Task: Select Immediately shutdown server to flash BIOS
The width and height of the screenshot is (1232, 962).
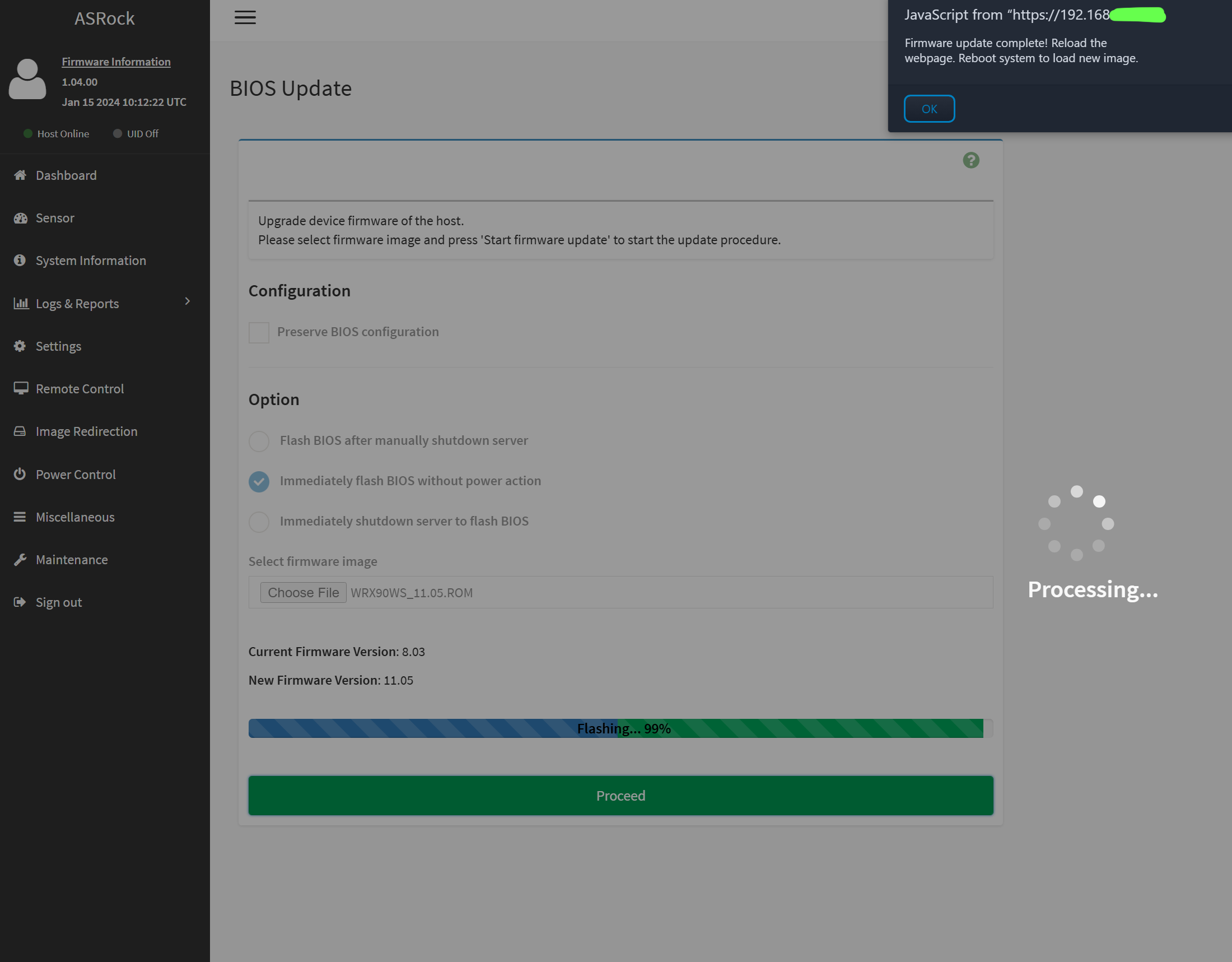Action: pos(259,522)
